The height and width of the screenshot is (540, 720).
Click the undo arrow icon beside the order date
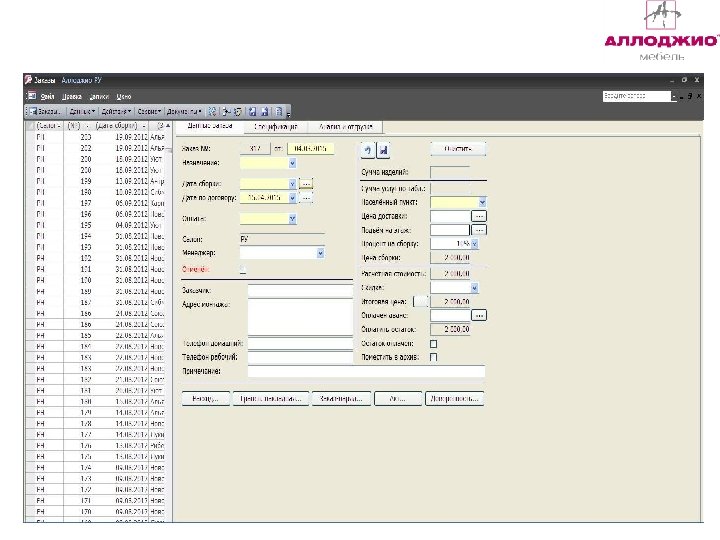(x=368, y=150)
